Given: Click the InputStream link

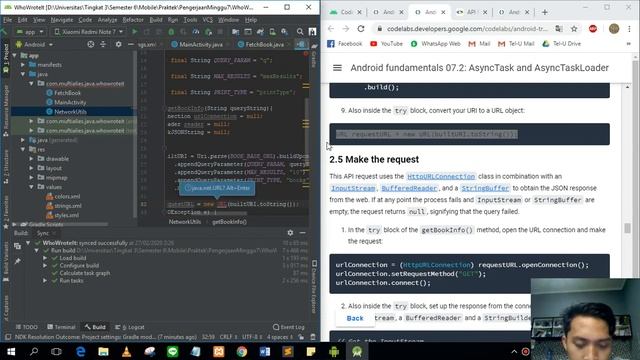Looking at the screenshot, I should point(353,188).
